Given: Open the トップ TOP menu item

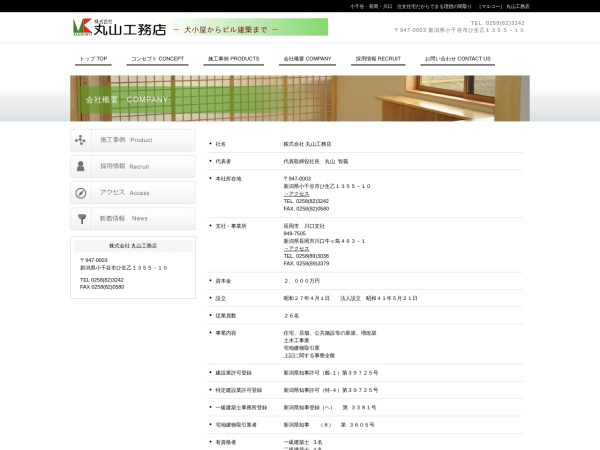Looking at the screenshot, I should coord(93,59).
